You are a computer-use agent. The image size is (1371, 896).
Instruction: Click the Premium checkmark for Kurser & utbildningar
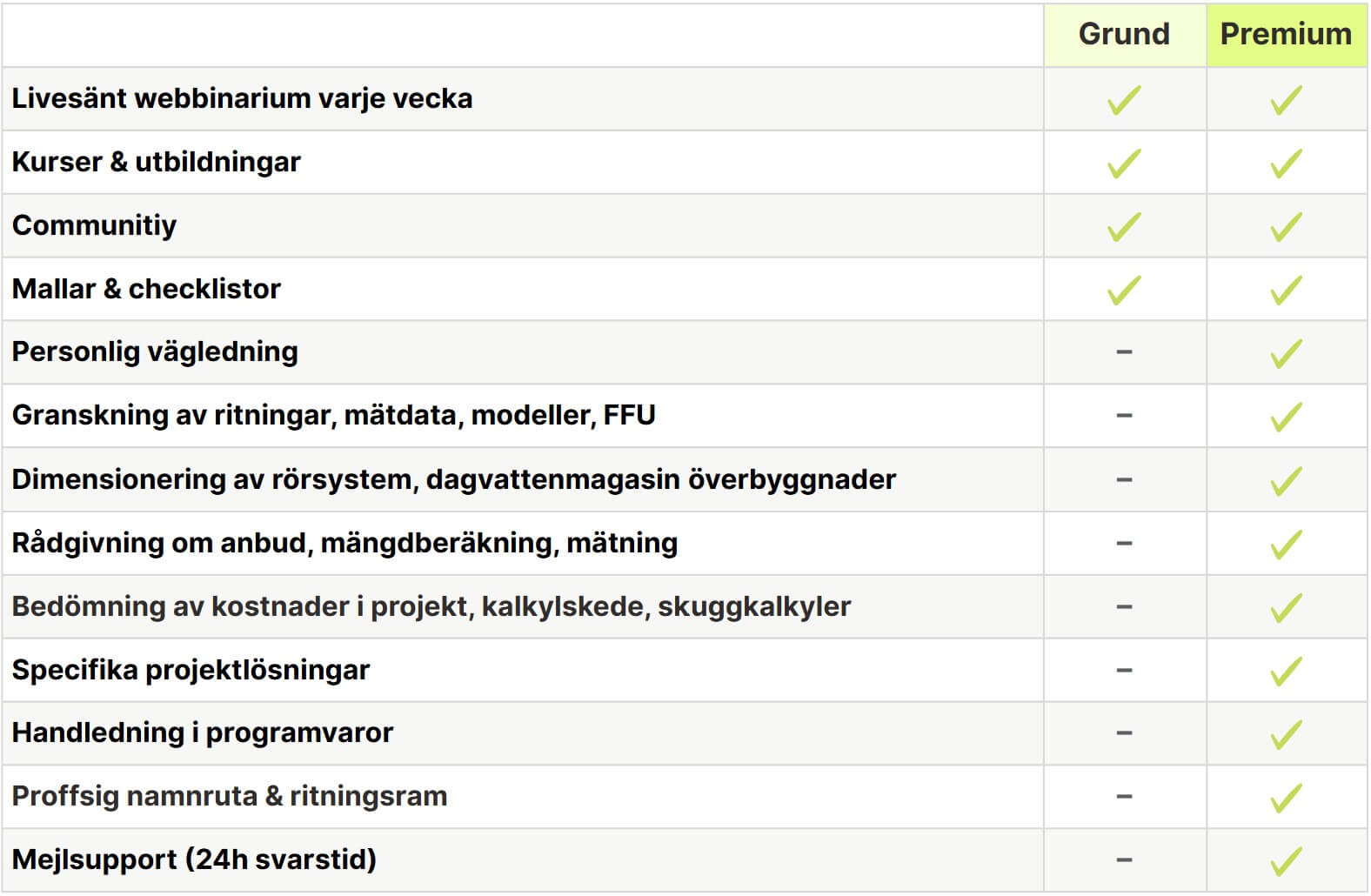tap(1286, 163)
